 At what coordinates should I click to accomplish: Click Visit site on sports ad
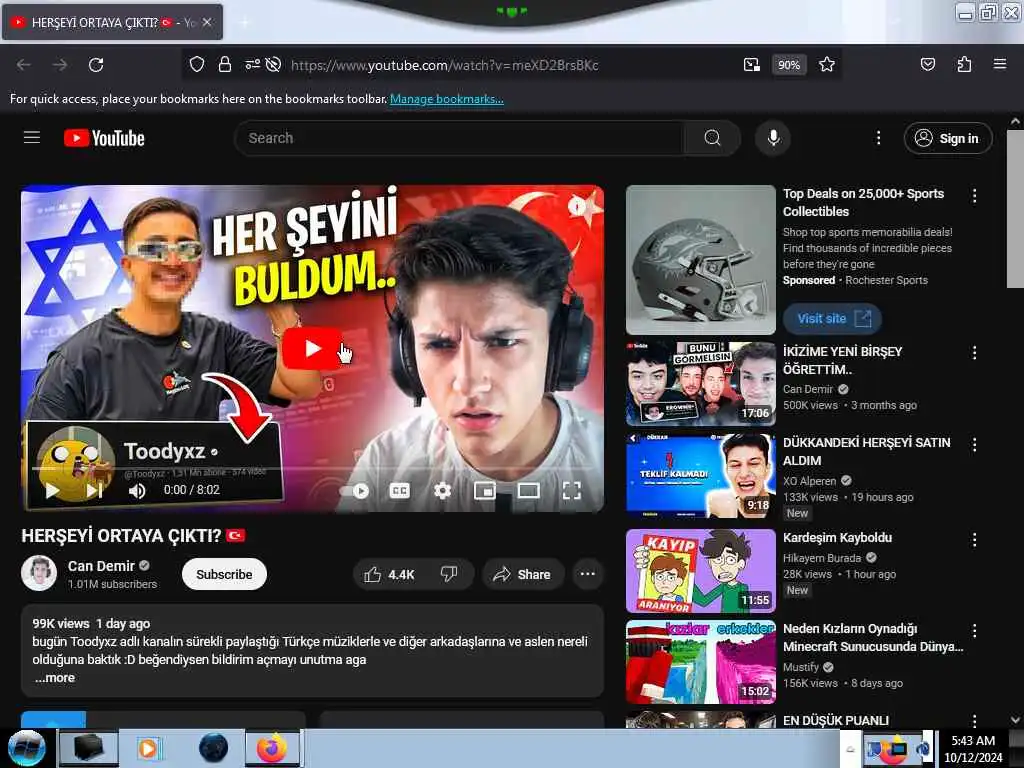833,319
